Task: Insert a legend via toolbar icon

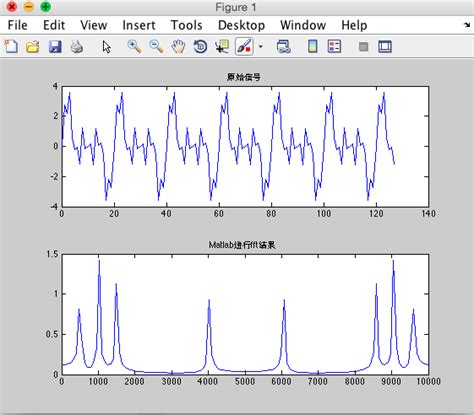Action: 334,46
